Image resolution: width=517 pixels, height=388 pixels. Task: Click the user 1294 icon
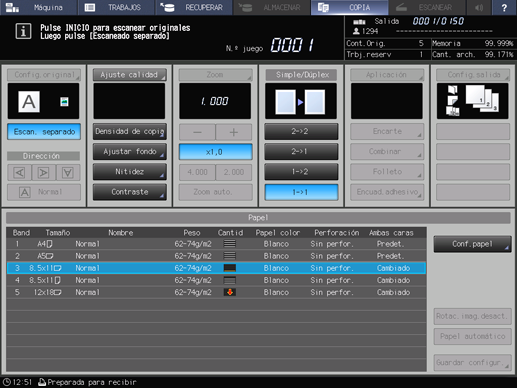click(x=356, y=31)
